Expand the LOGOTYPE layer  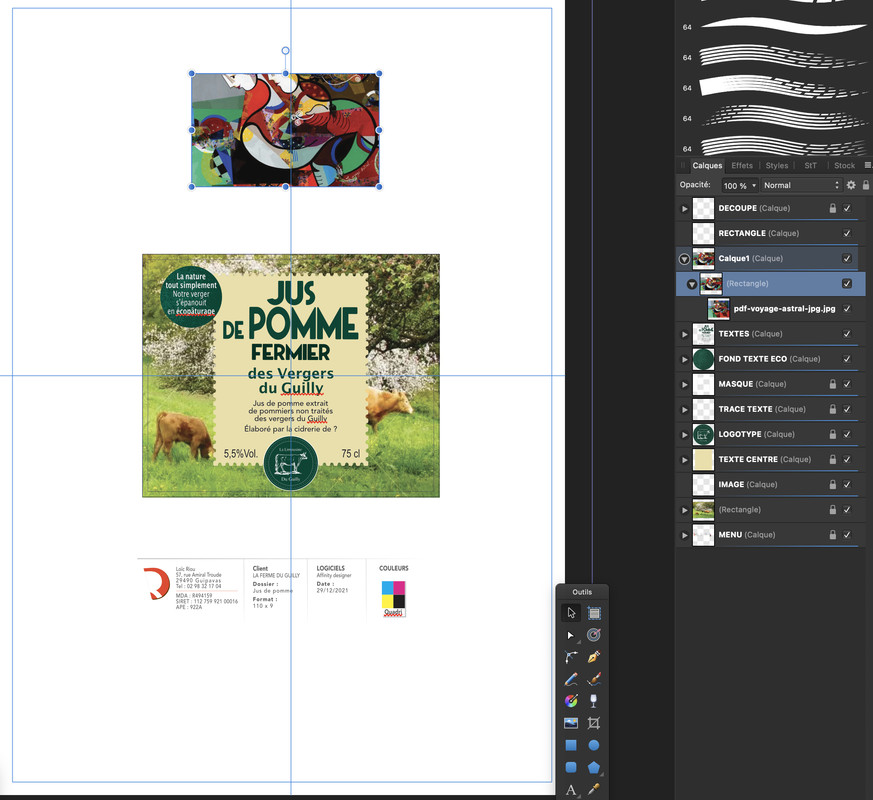[x=684, y=434]
